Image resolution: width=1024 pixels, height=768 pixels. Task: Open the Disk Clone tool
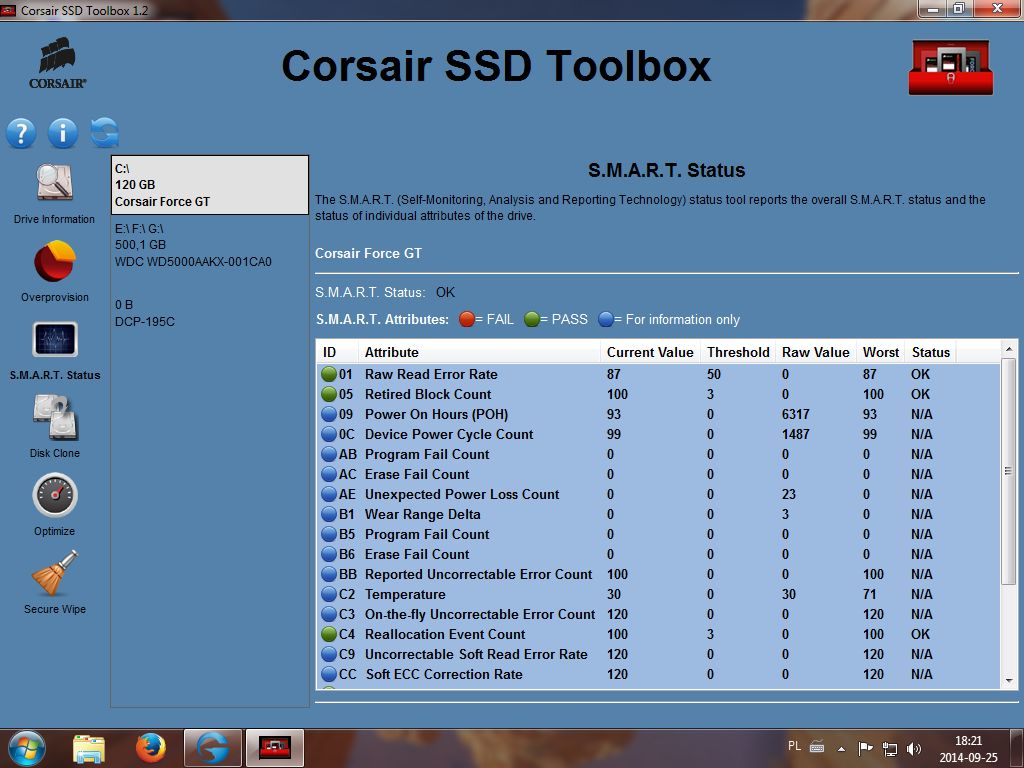54,426
